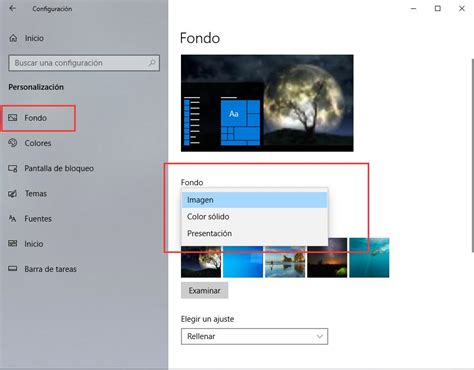Choose Color sólido in the Fondo dropdown

(254, 217)
